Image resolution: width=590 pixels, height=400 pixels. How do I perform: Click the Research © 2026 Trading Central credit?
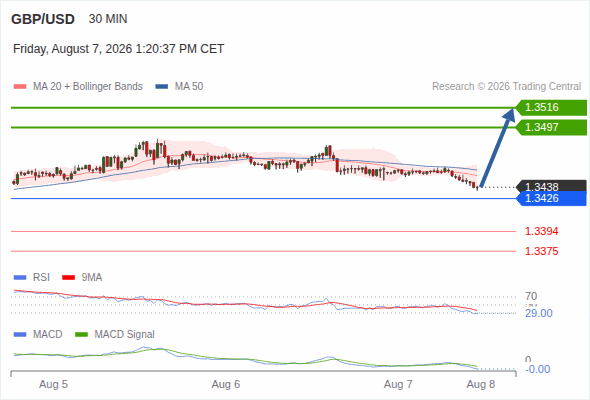(x=506, y=87)
